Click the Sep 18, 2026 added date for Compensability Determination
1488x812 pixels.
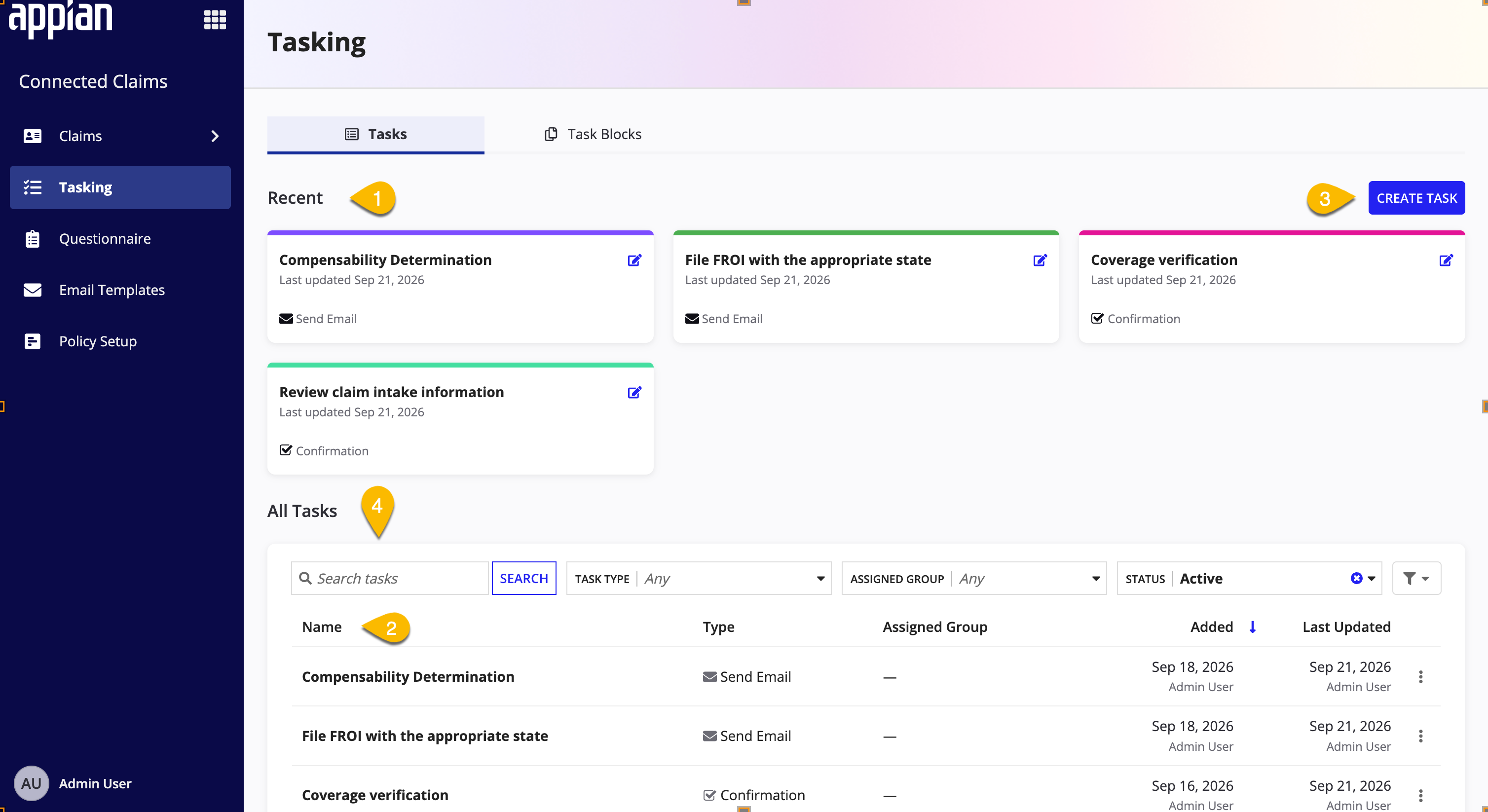(1192, 667)
